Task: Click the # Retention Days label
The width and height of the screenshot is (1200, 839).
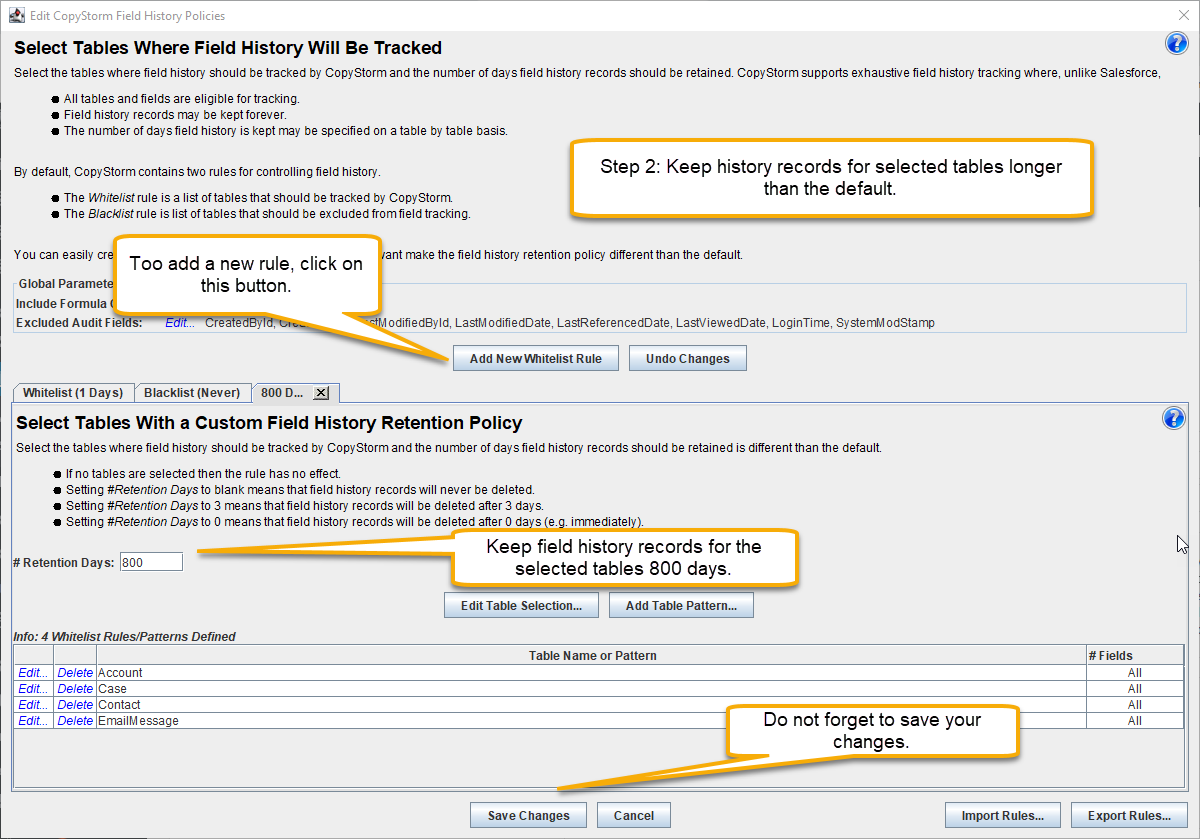Action: pyautogui.click(x=63, y=562)
